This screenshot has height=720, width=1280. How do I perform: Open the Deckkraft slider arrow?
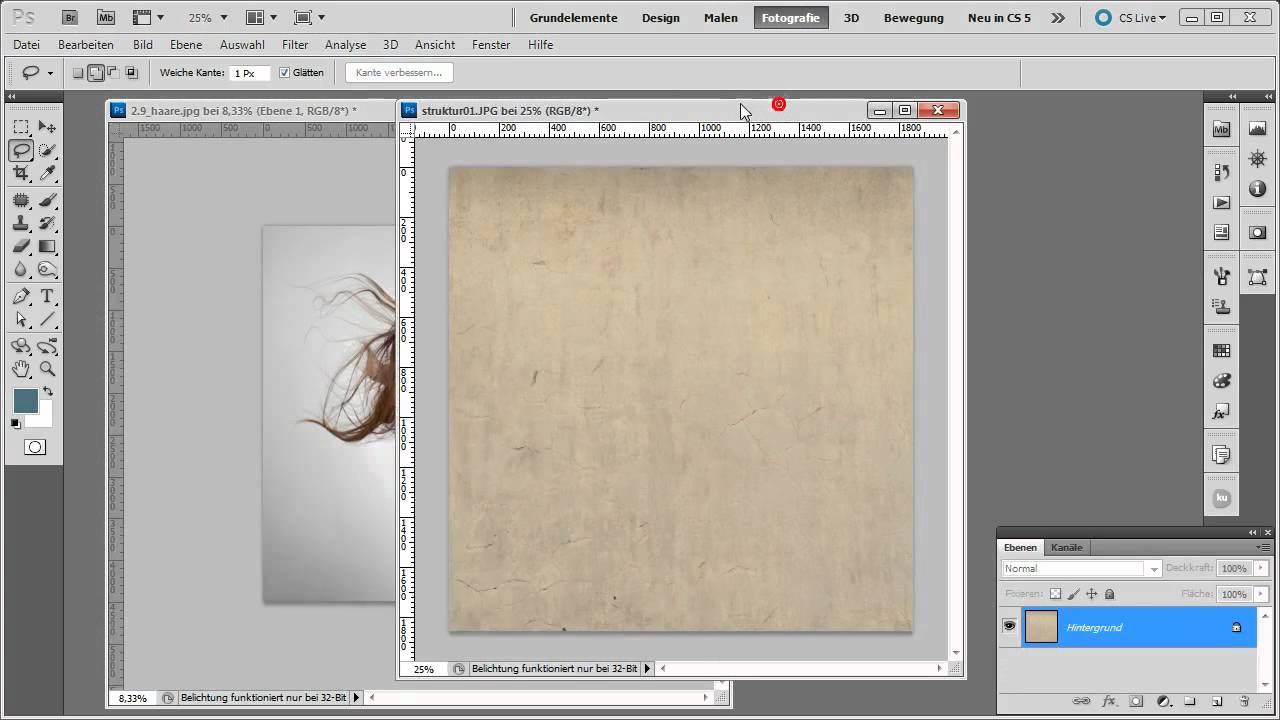[1261, 568]
